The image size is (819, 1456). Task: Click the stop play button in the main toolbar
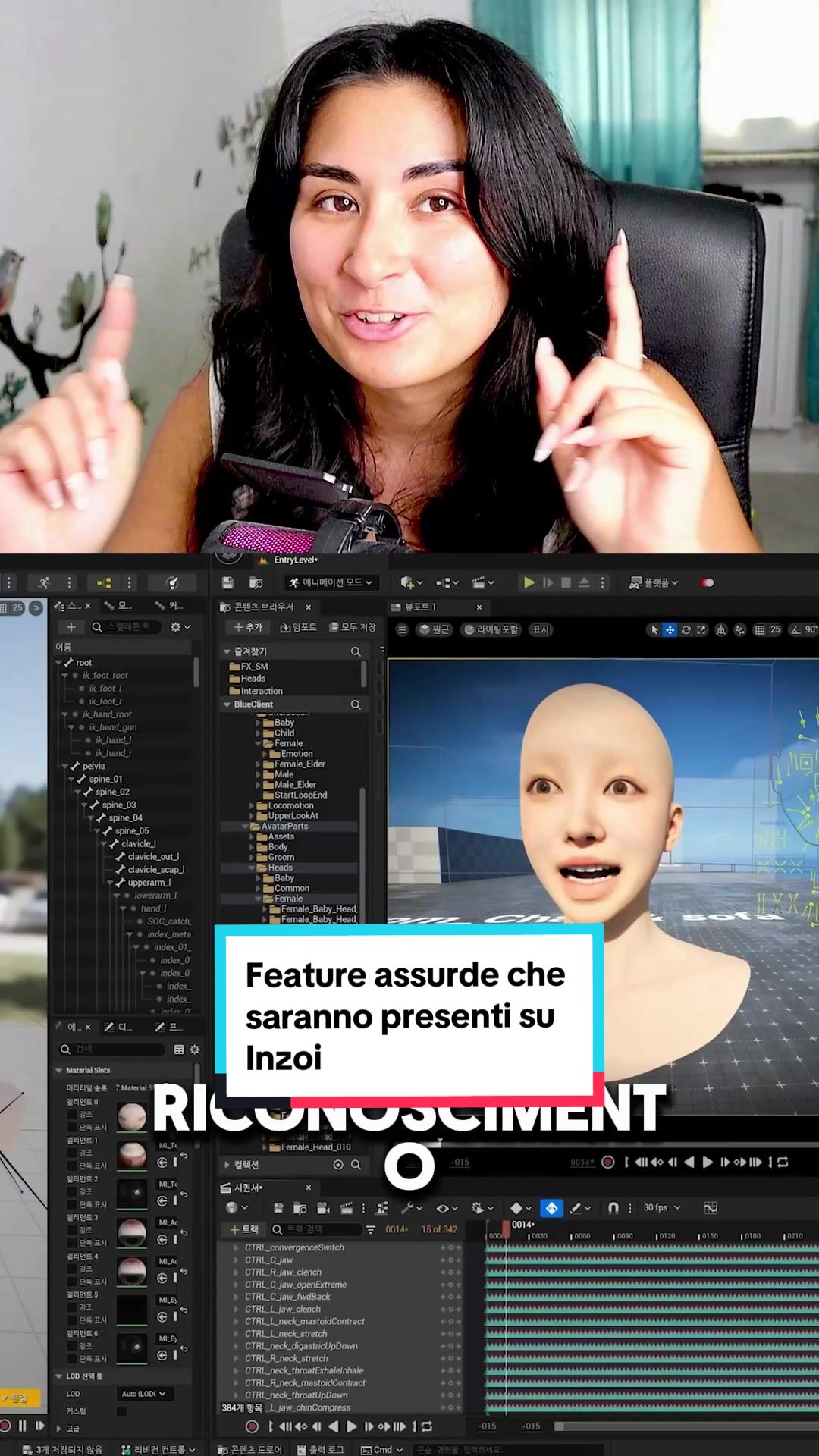566,582
